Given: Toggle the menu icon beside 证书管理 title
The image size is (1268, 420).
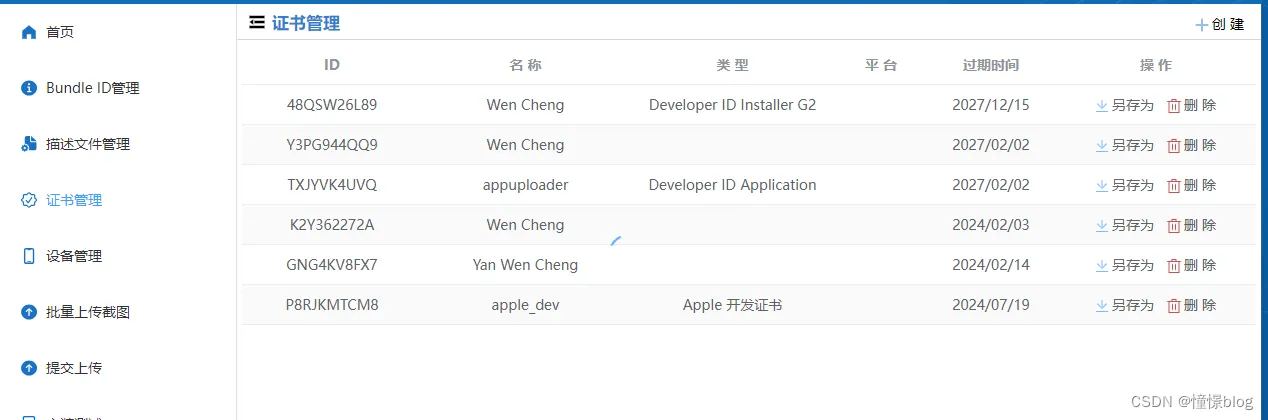Looking at the screenshot, I should pyautogui.click(x=257, y=22).
